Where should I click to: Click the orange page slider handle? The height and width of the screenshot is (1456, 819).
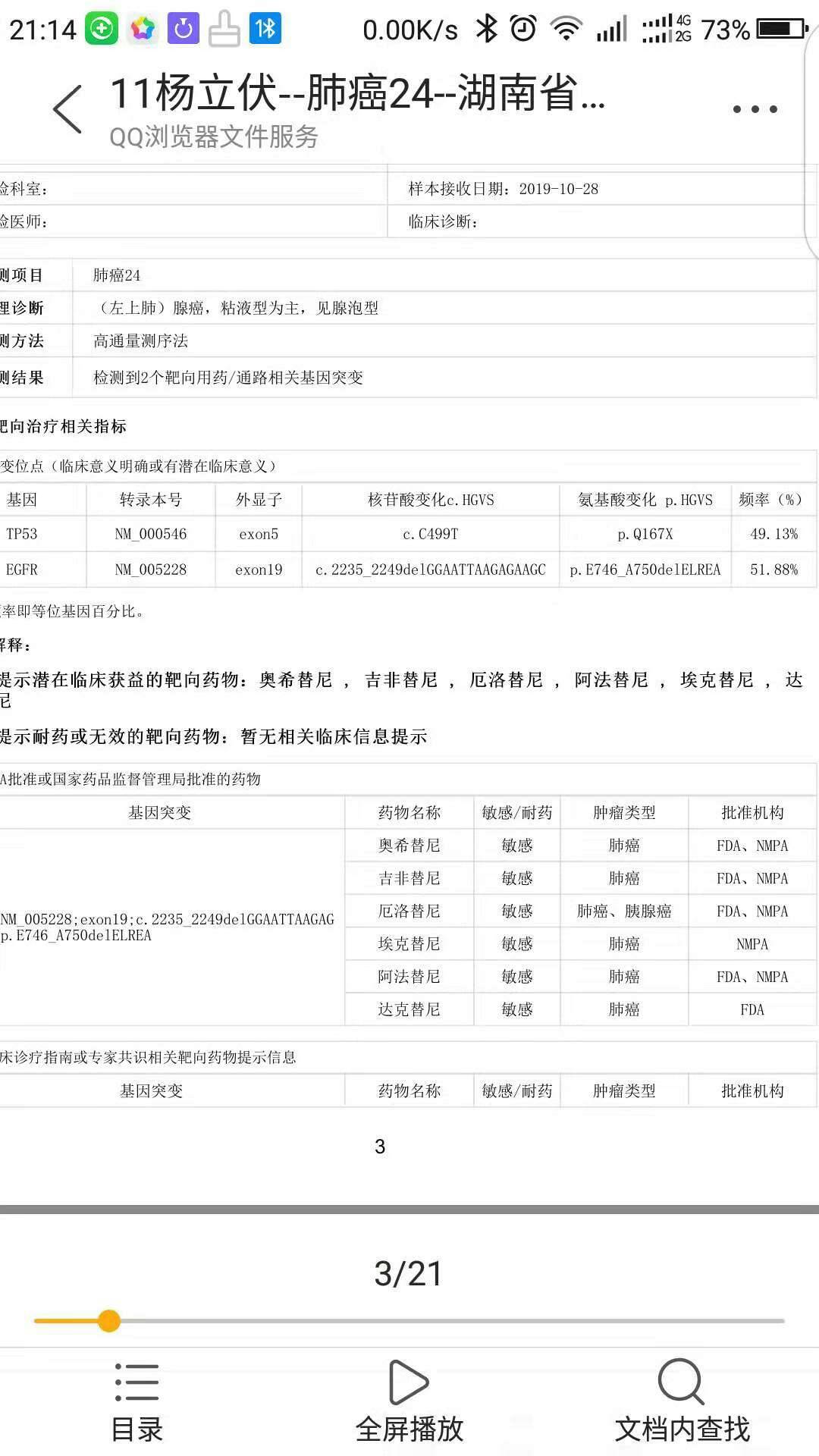(109, 1321)
